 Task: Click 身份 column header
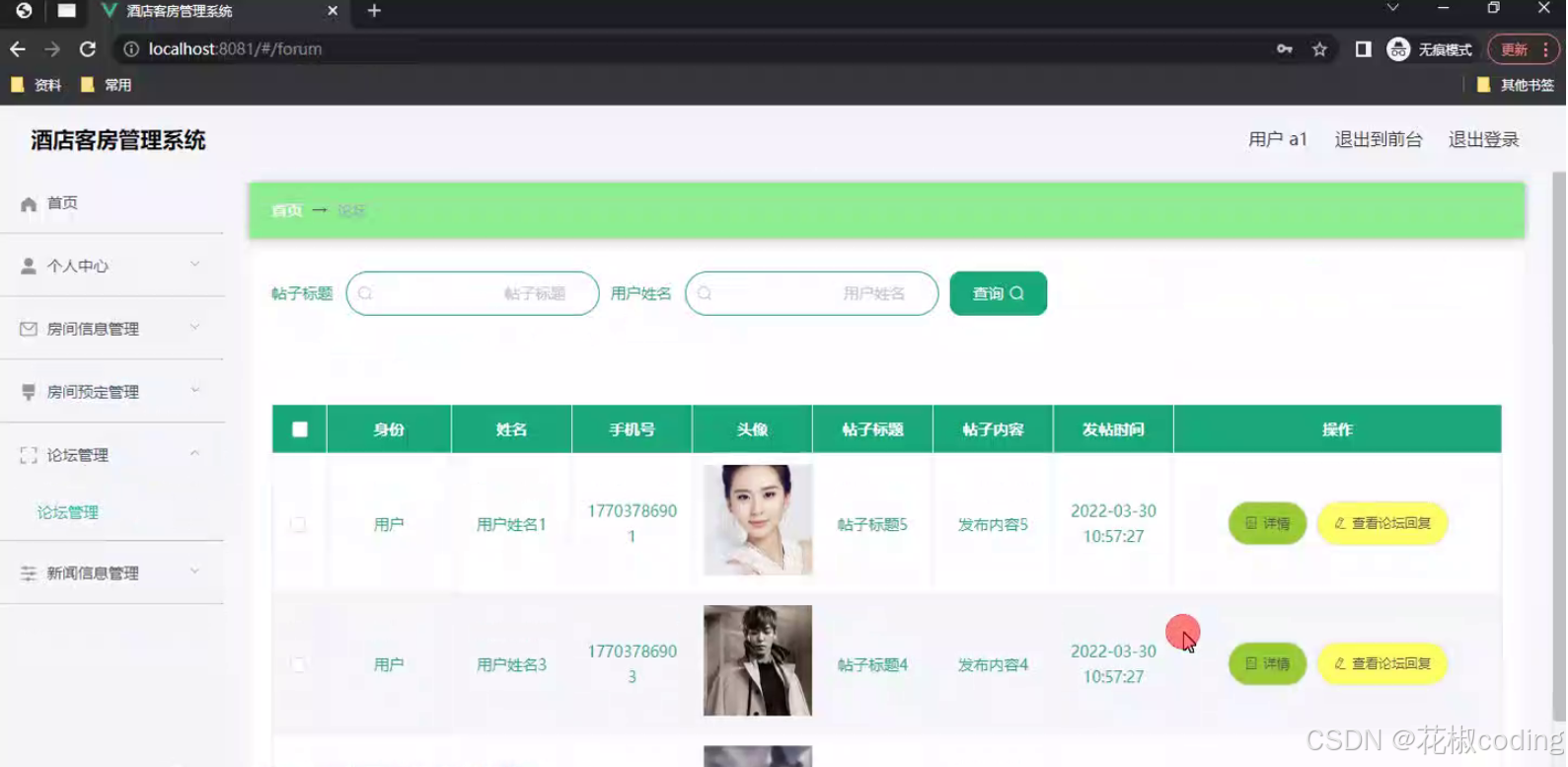tap(389, 429)
